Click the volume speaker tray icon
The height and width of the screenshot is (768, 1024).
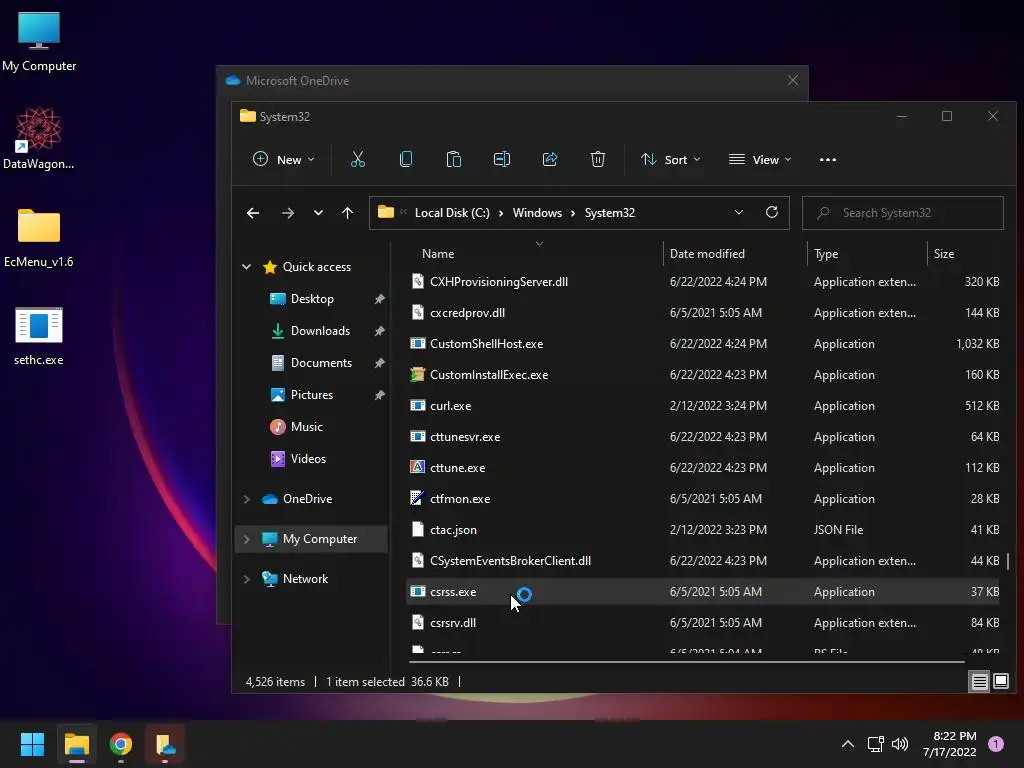(900, 744)
